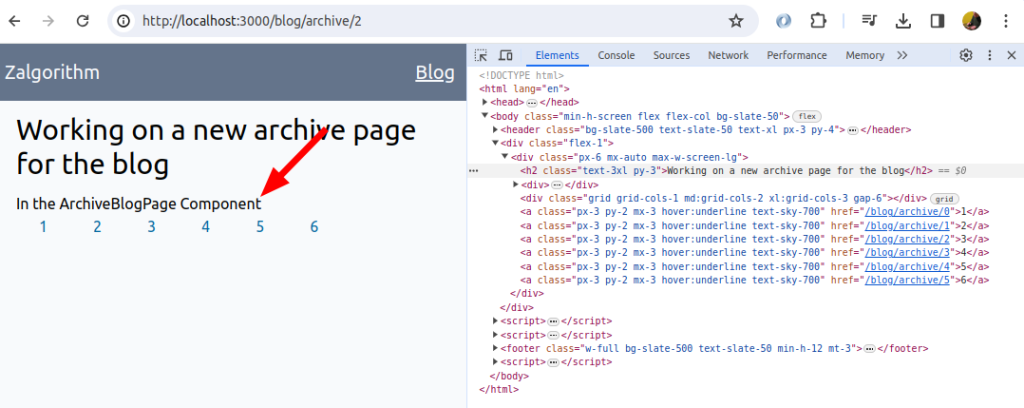
Task: Click the /blog/archive/5 href in DevTools
Action: (907, 279)
